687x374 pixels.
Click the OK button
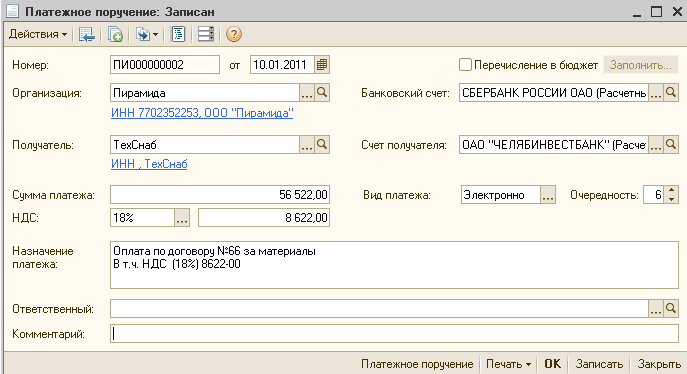pyautogui.click(x=552, y=364)
